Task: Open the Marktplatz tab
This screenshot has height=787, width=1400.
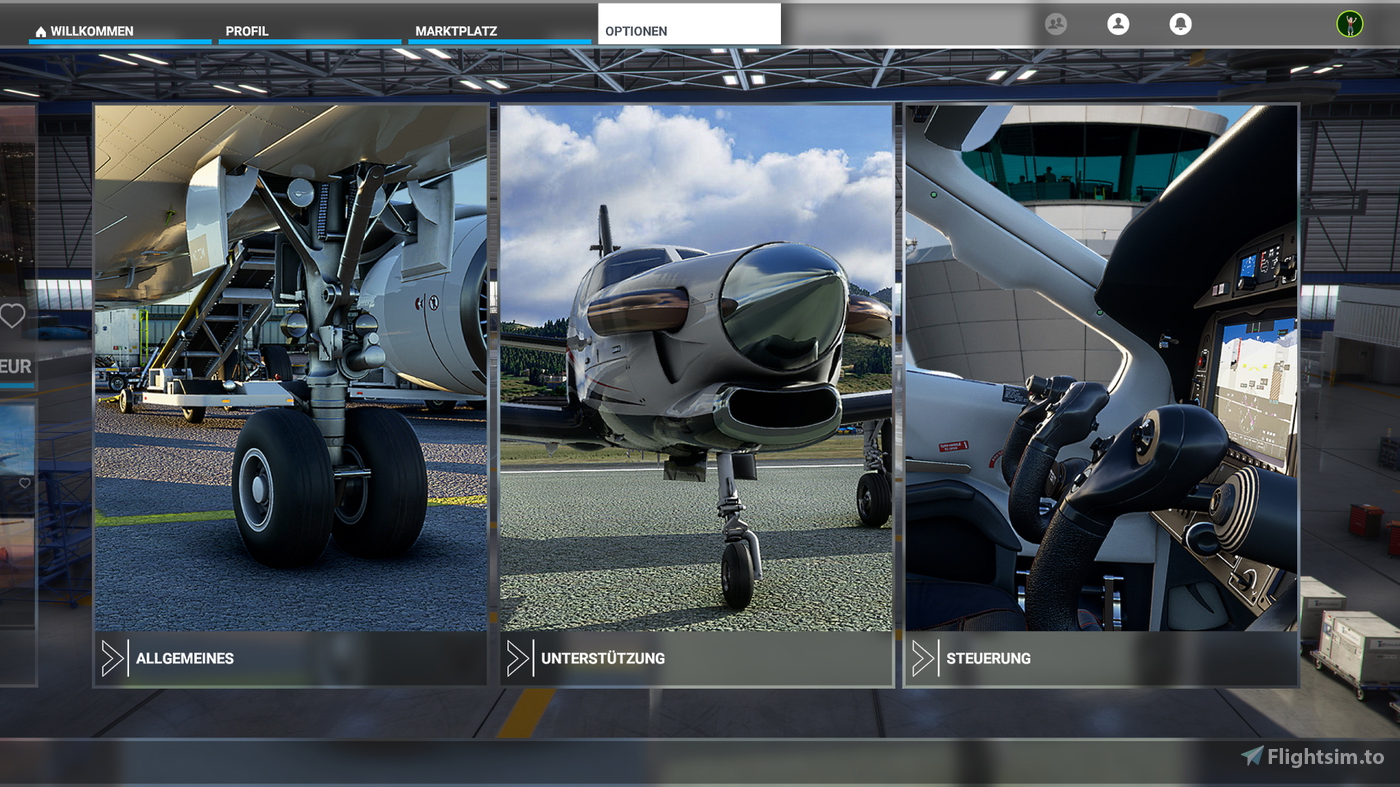Action: 456,30
